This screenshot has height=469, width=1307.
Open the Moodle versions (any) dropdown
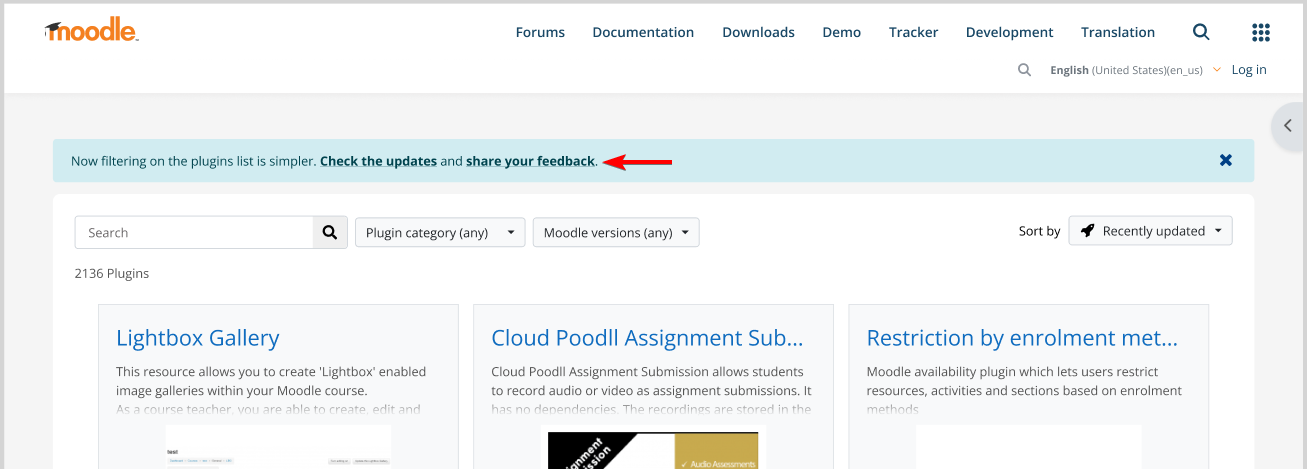(x=616, y=232)
